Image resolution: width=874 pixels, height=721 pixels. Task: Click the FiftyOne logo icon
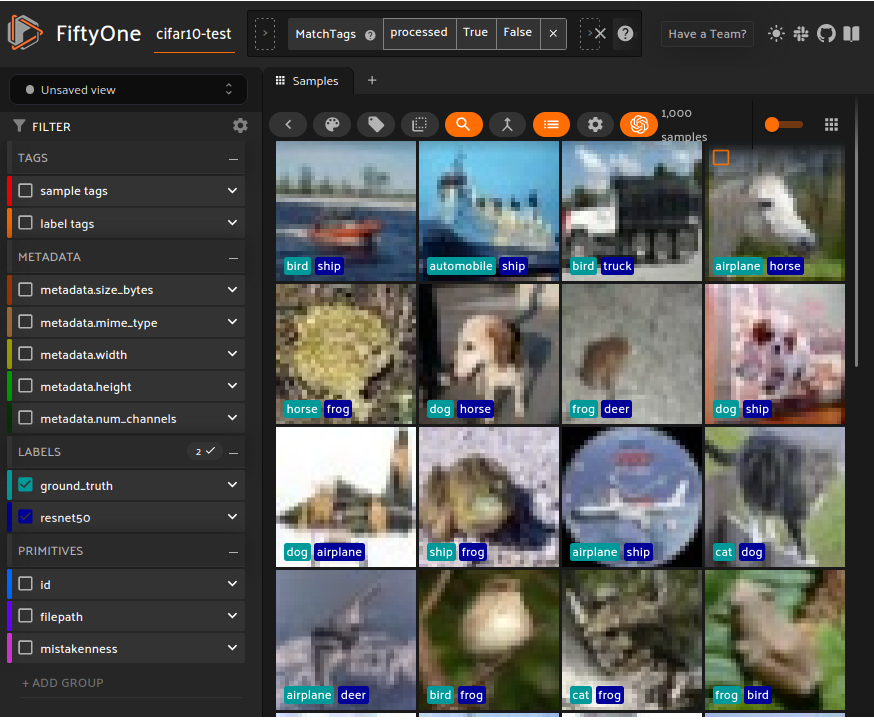point(25,32)
